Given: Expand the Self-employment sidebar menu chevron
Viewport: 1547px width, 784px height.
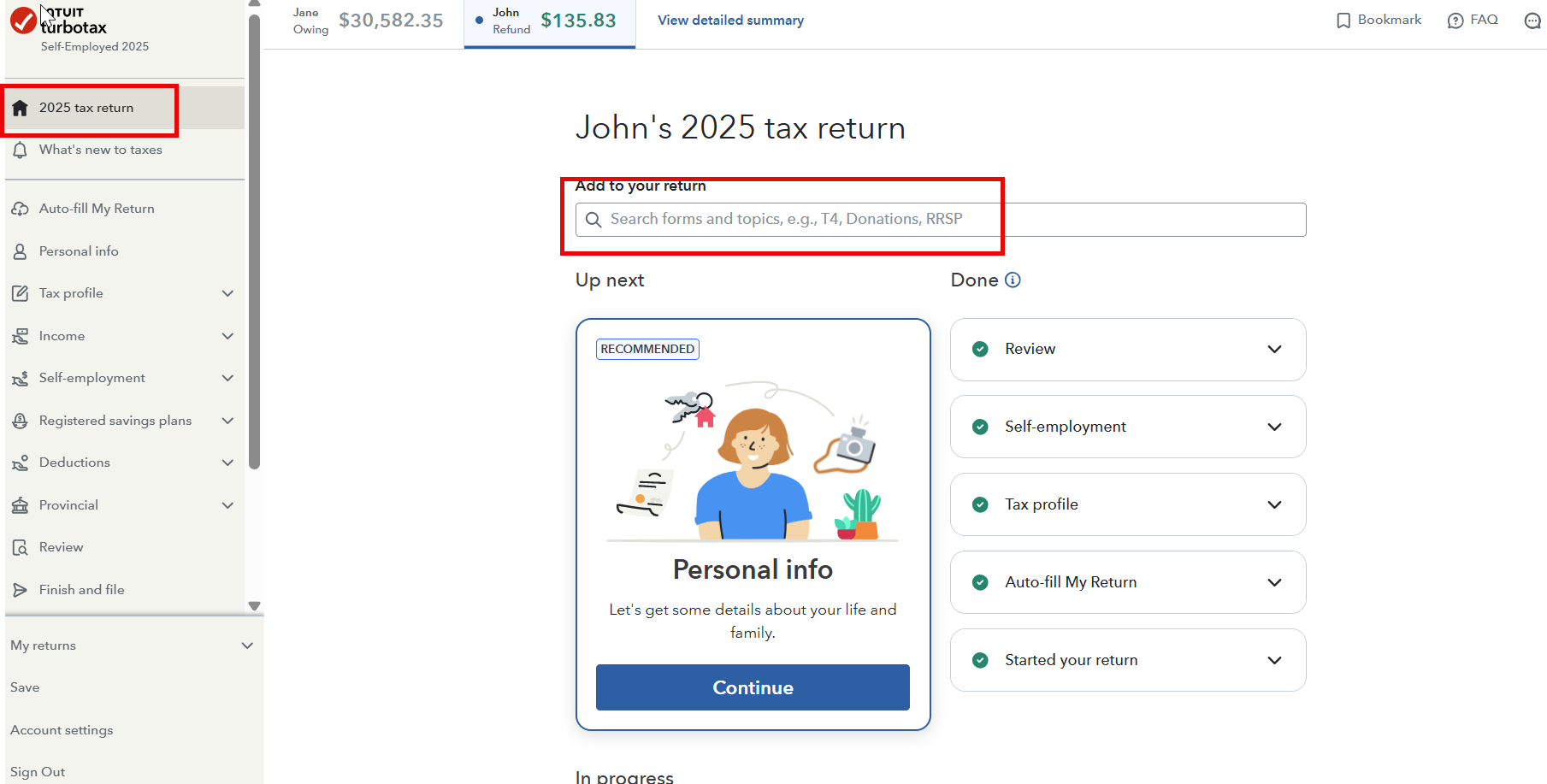Looking at the screenshot, I should [227, 378].
